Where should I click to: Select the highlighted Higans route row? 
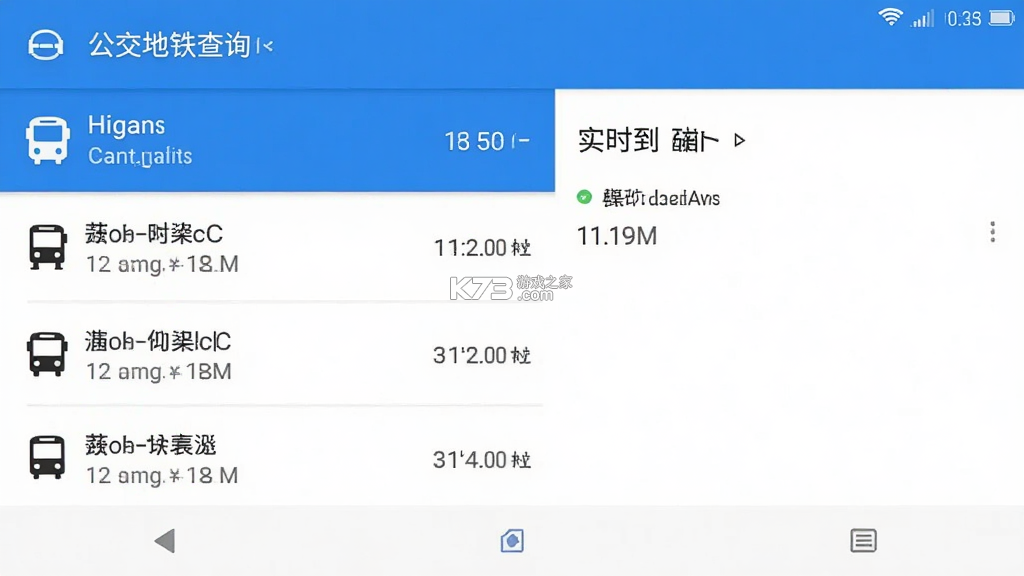(278, 140)
